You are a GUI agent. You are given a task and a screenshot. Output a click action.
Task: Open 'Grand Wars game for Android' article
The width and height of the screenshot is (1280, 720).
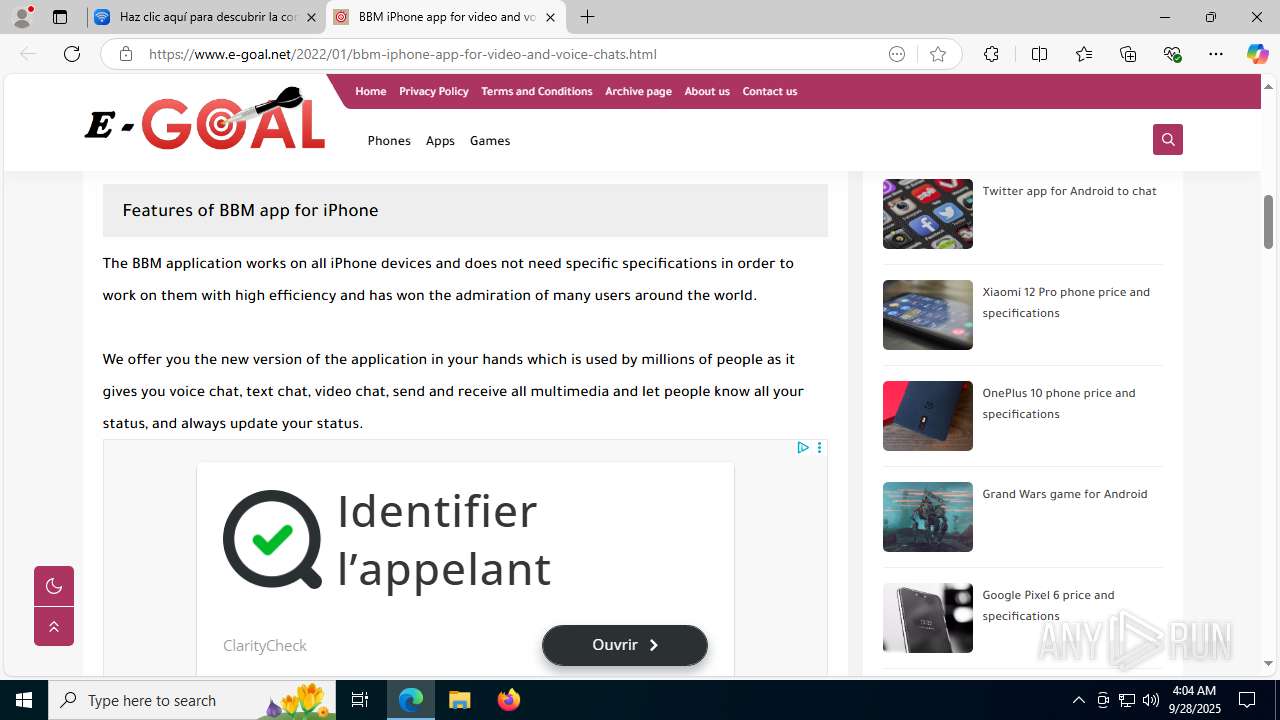pos(1064,494)
